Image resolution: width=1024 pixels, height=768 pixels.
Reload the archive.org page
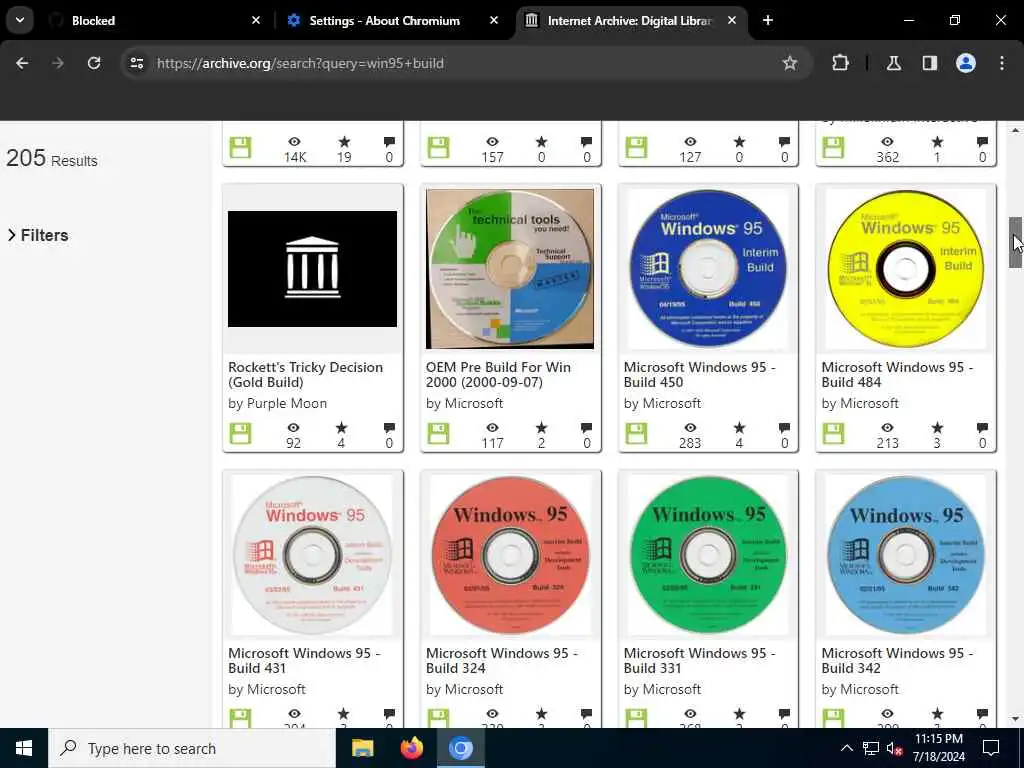94,63
